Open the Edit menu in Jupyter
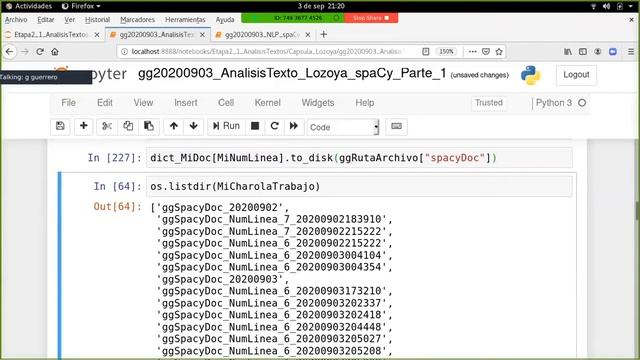The height and width of the screenshot is (360, 640). 104,103
